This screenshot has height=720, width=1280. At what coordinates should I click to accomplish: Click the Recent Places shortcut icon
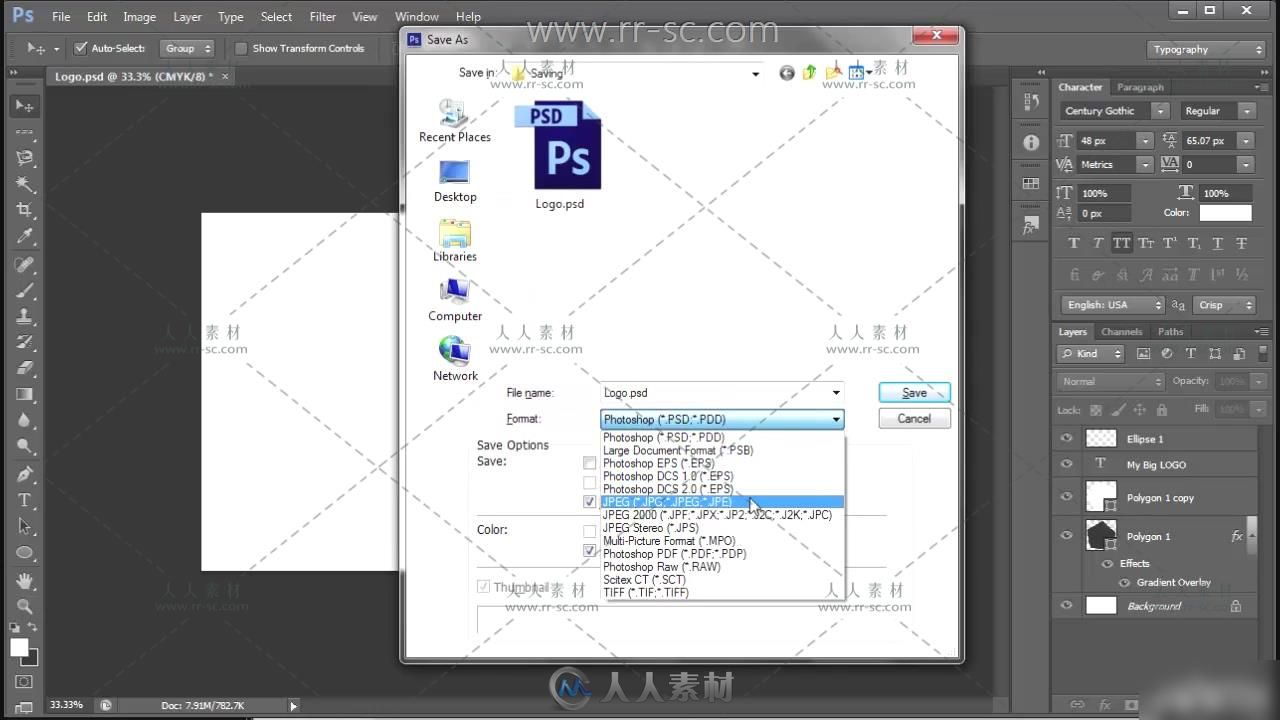(x=454, y=113)
